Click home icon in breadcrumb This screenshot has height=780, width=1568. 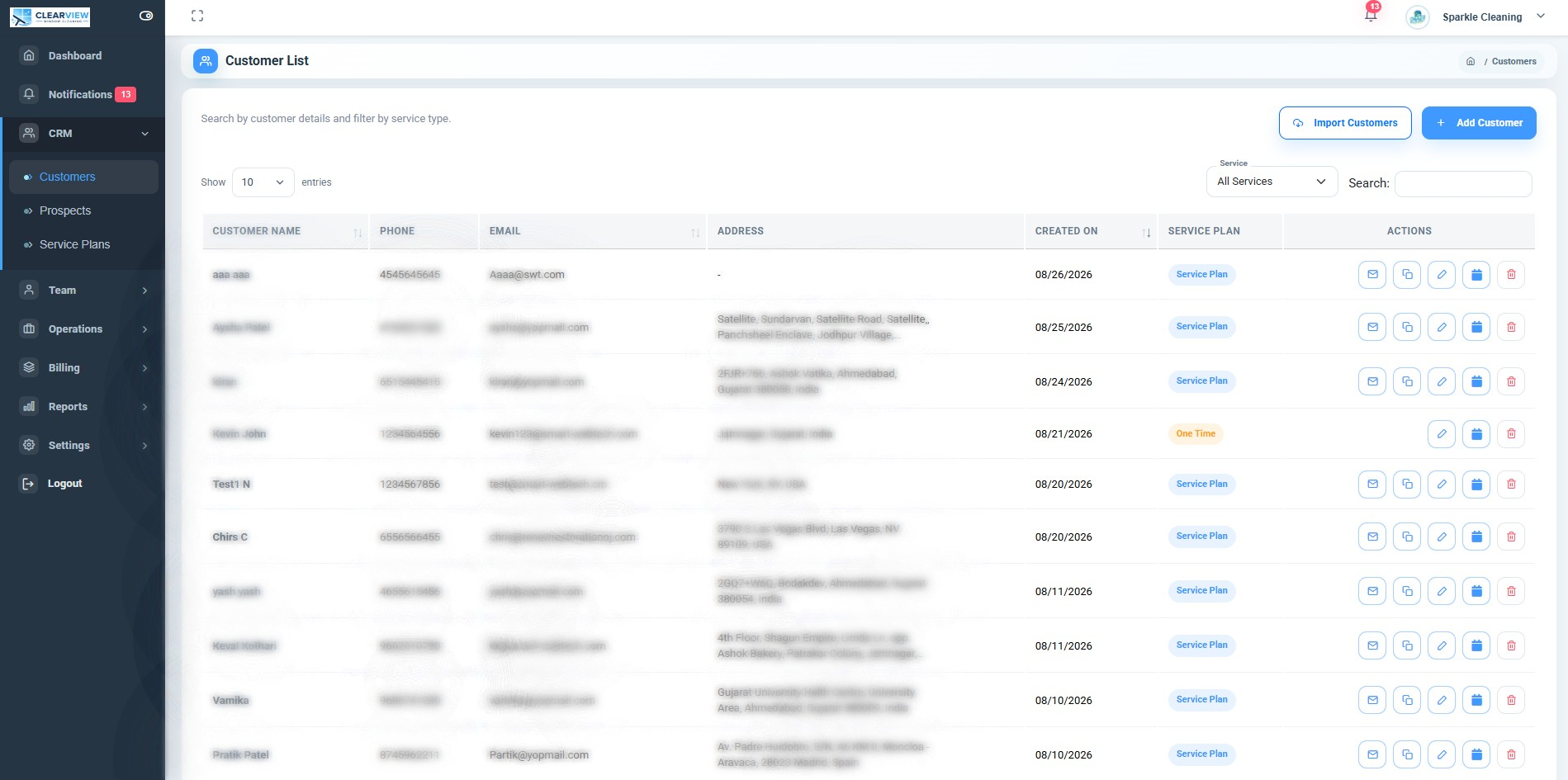point(1471,61)
